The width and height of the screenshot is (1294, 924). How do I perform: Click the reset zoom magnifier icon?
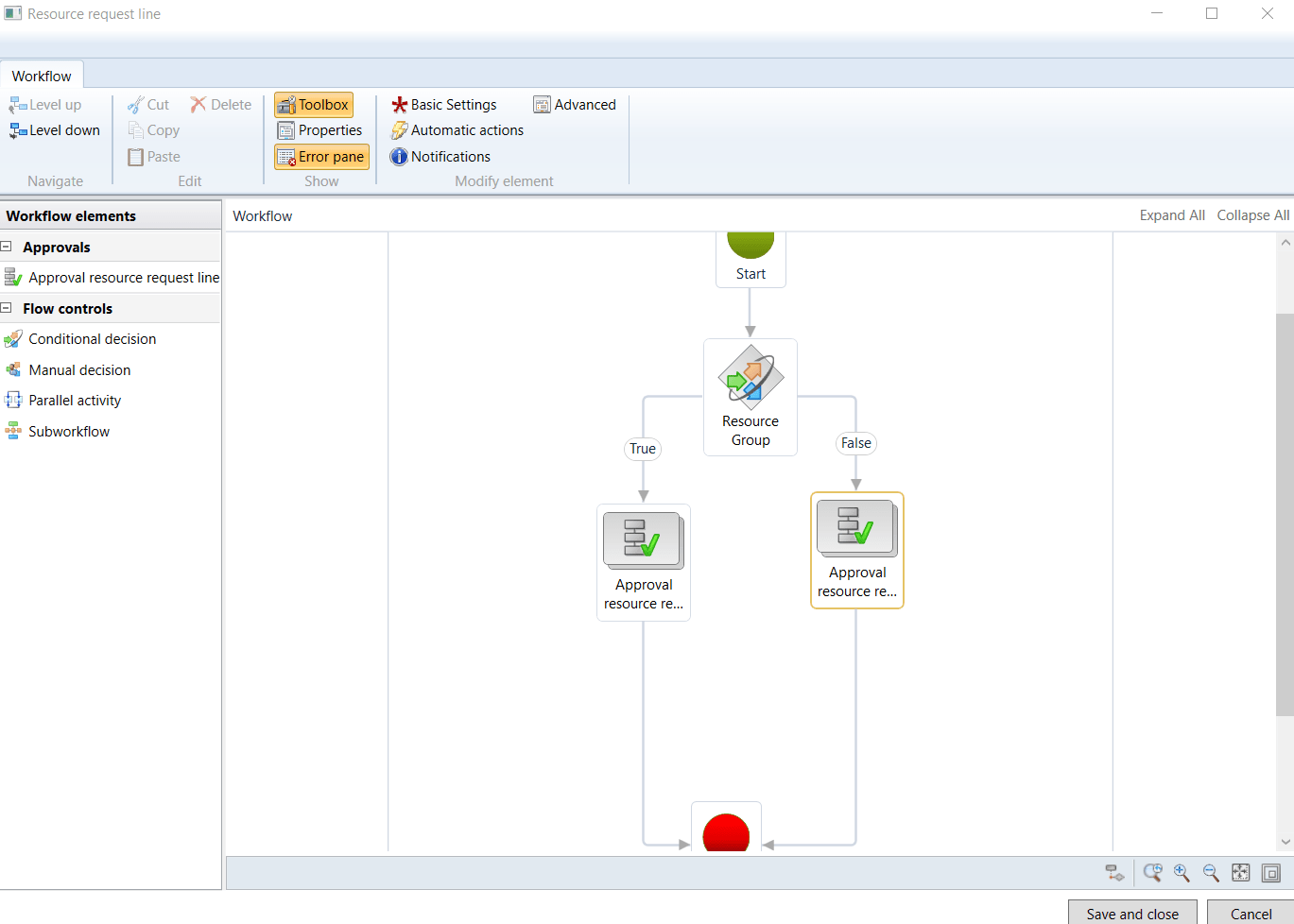tap(1152, 873)
